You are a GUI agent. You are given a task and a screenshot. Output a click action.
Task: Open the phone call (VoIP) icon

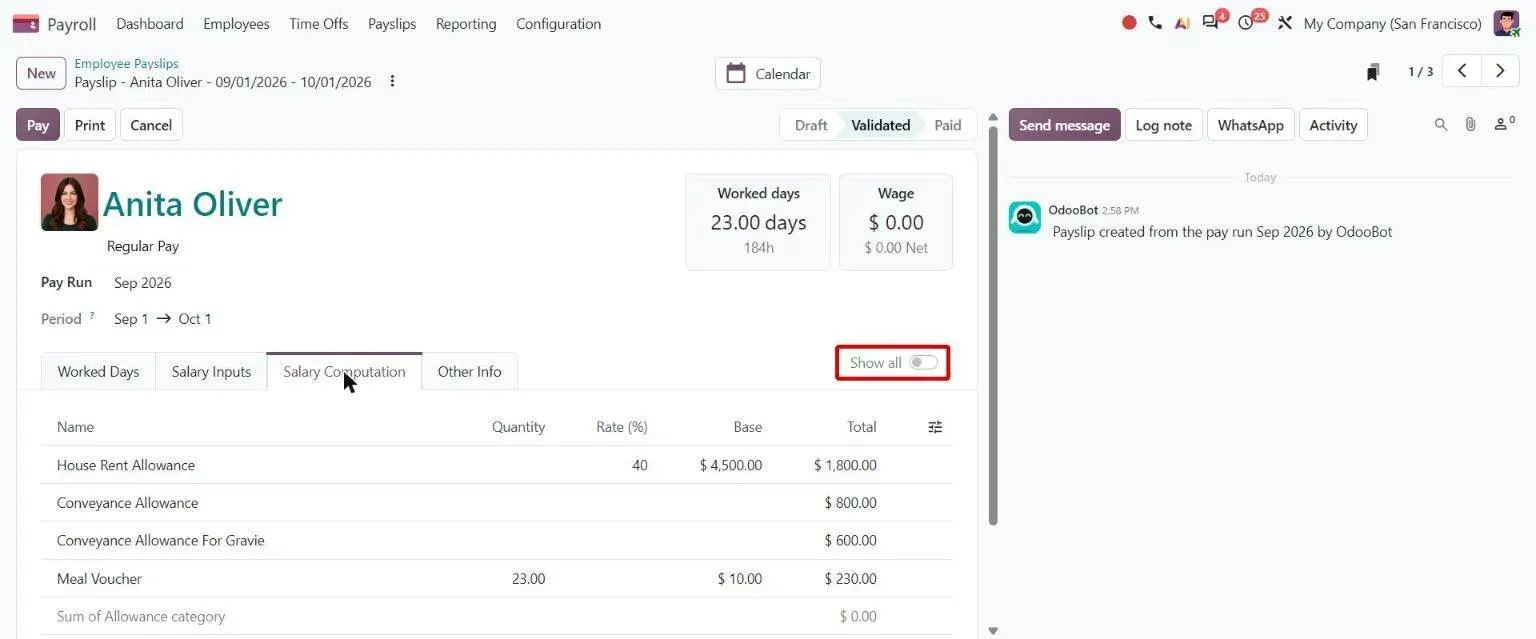[x=1155, y=23]
